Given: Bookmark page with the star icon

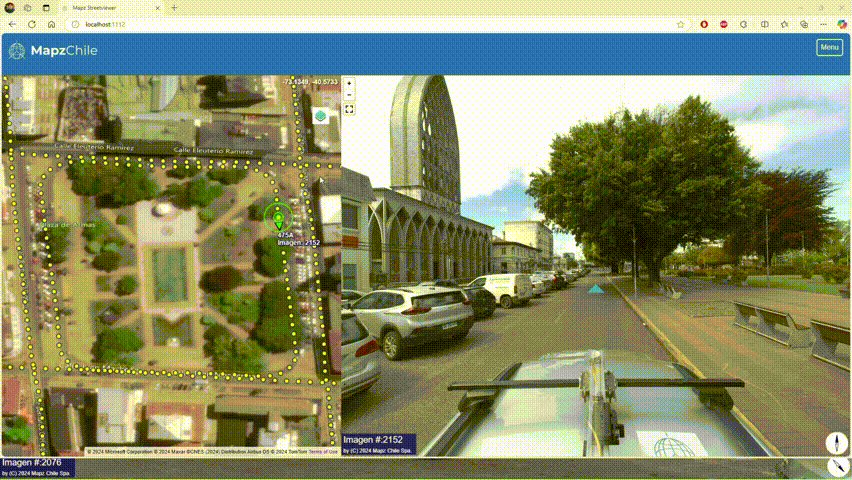Looking at the screenshot, I should [681, 24].
